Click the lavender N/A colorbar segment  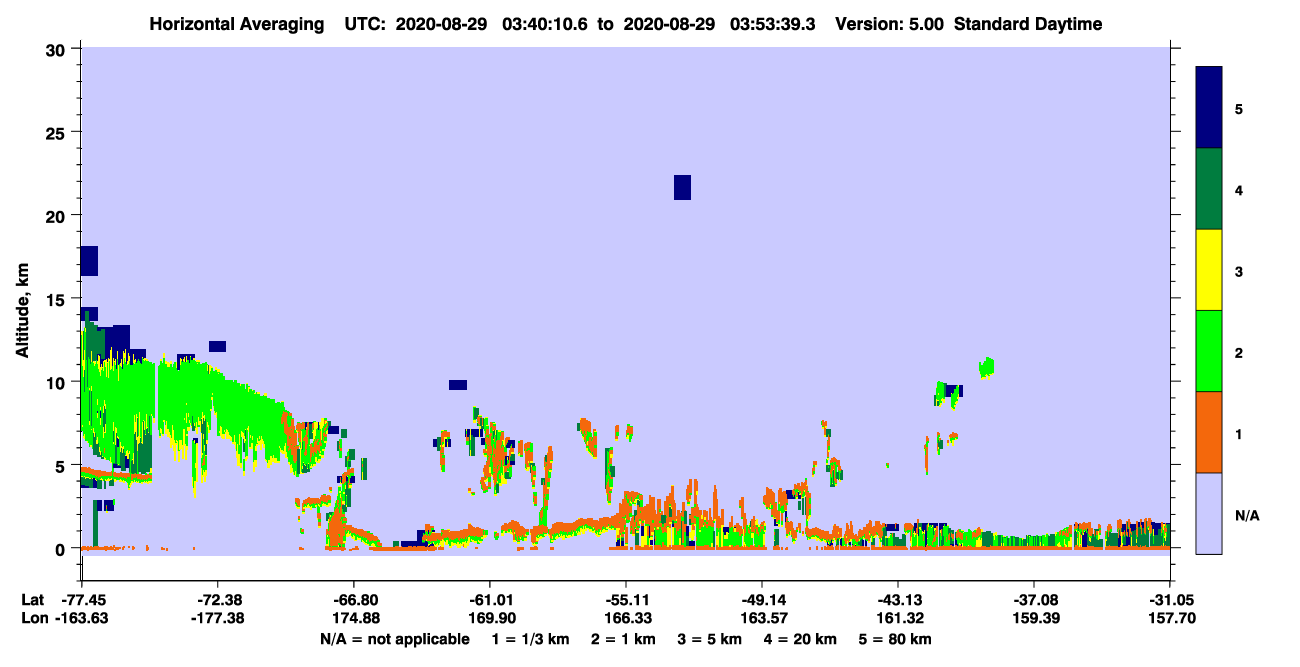coord(1209,513)
